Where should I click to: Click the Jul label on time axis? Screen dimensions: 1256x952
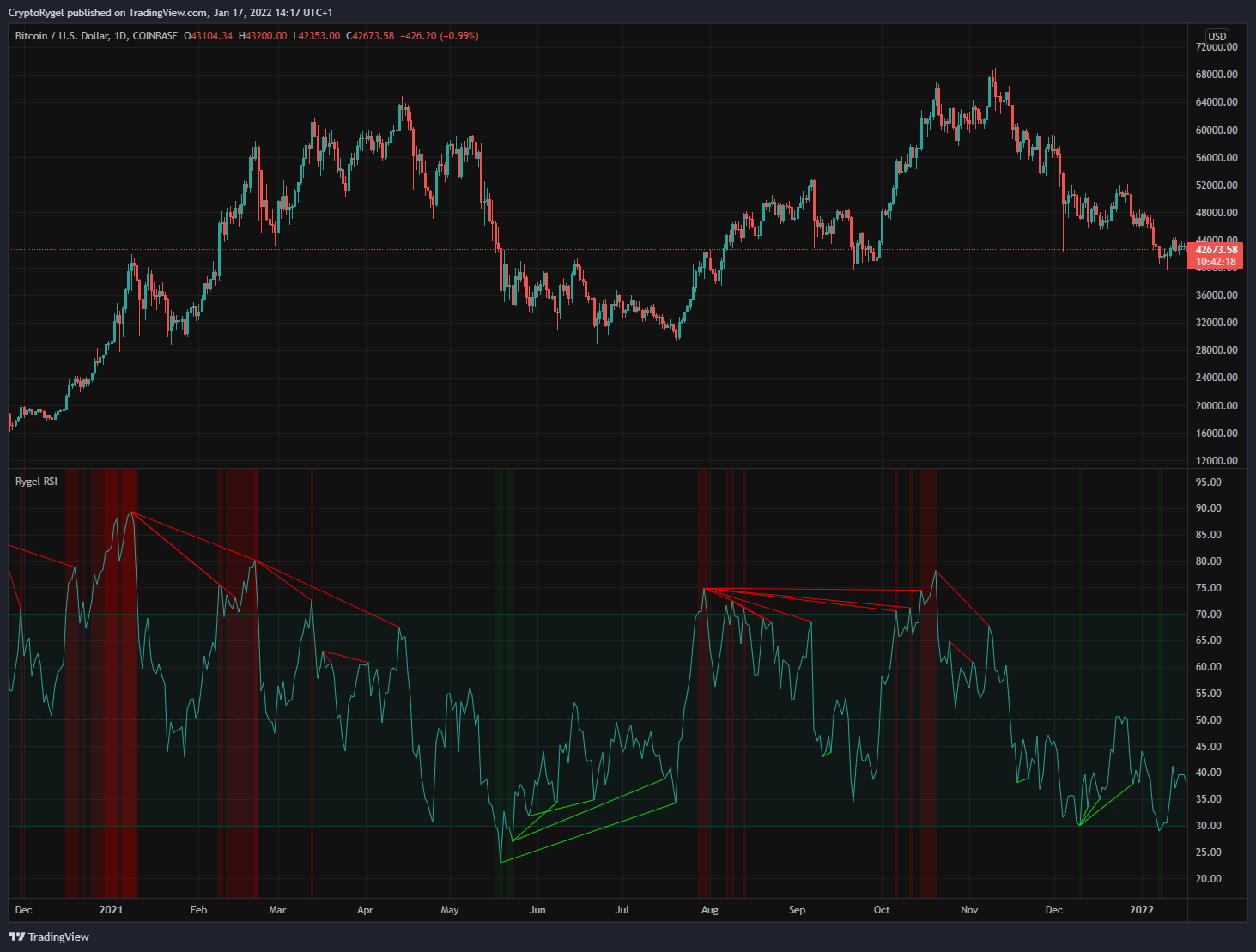click(x=622, y=910)
